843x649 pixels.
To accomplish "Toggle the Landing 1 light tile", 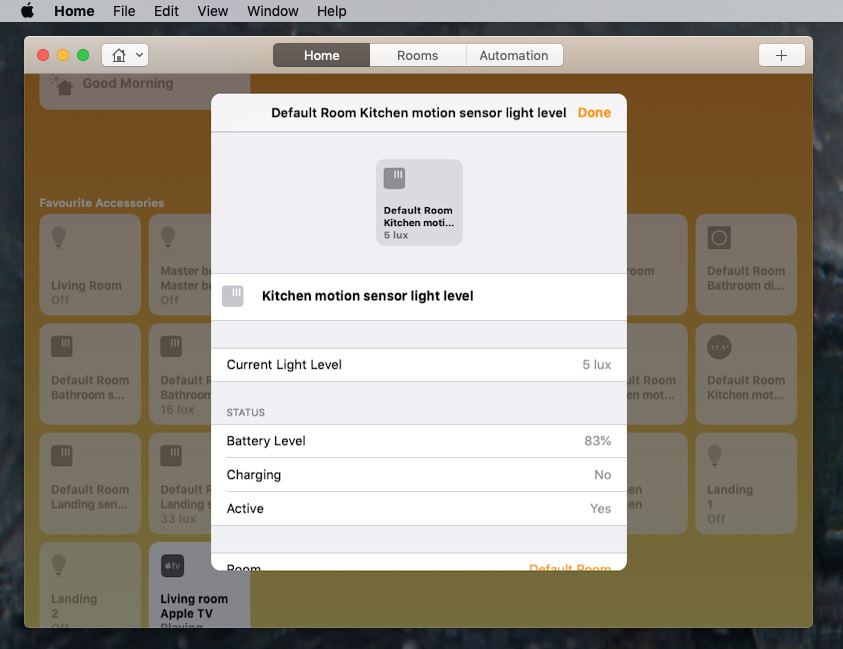I will click(x=746, y=483).
